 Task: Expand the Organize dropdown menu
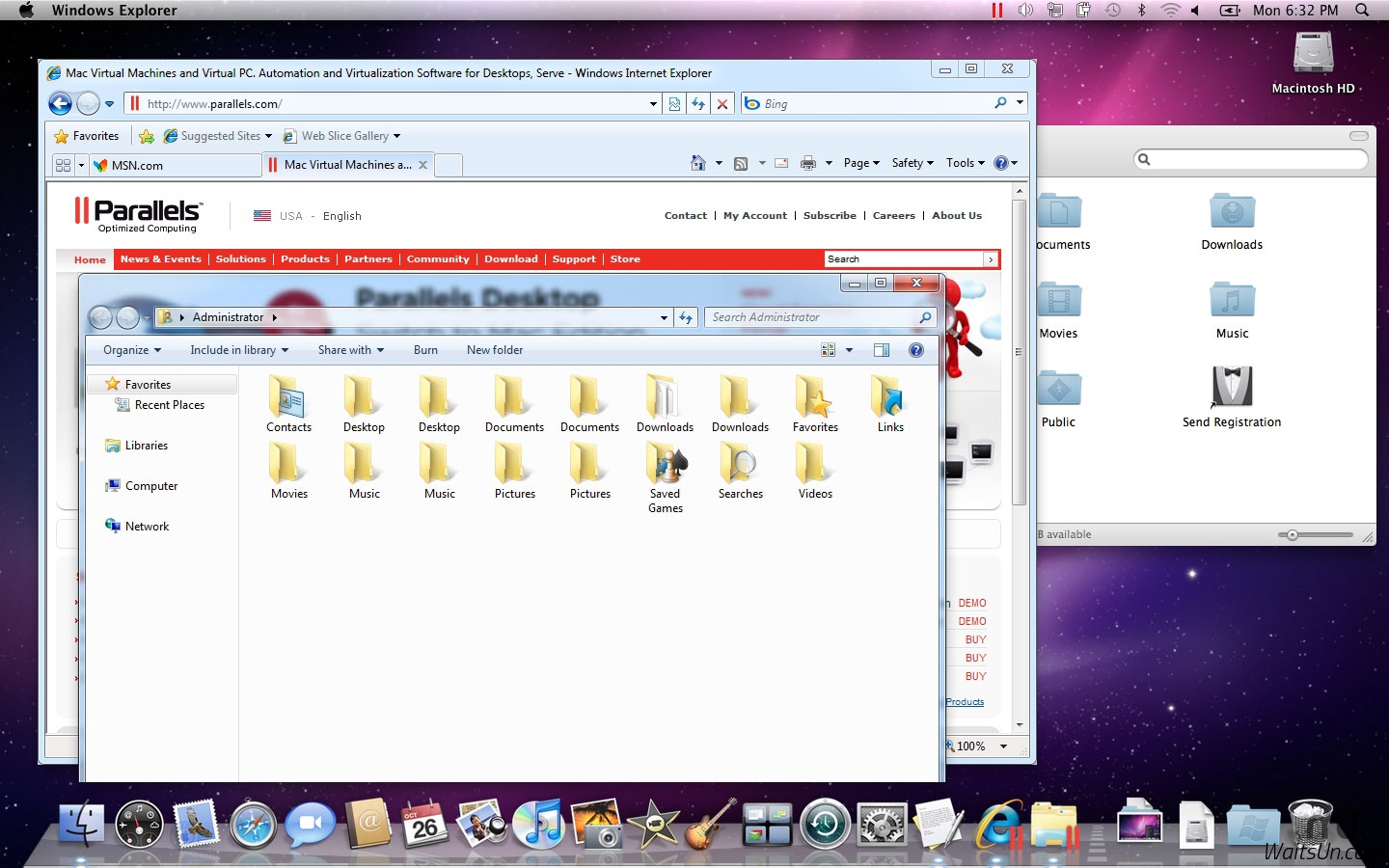(x=132, y=350)
